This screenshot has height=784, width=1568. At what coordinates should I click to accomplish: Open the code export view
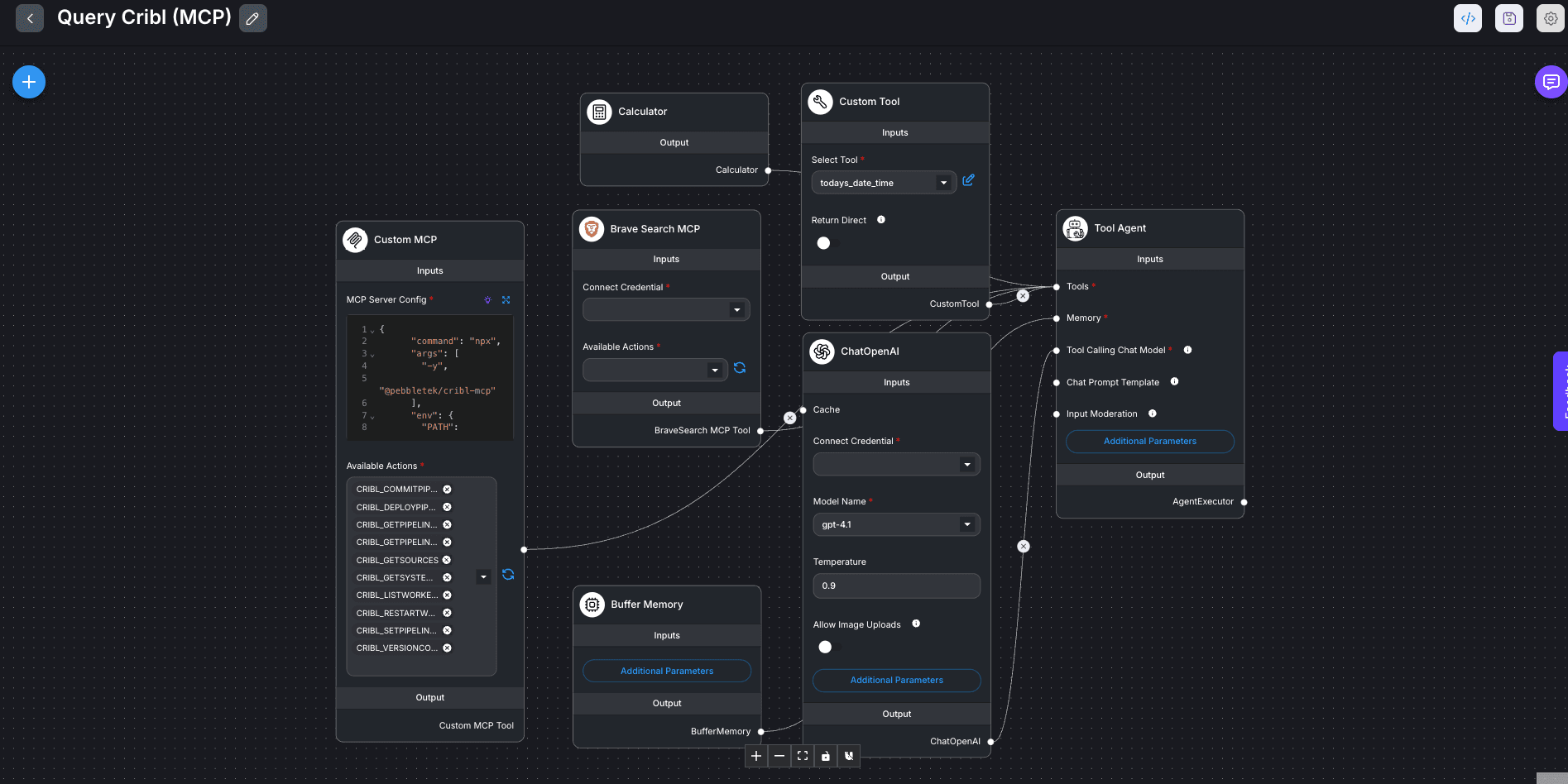[1467, 17]
